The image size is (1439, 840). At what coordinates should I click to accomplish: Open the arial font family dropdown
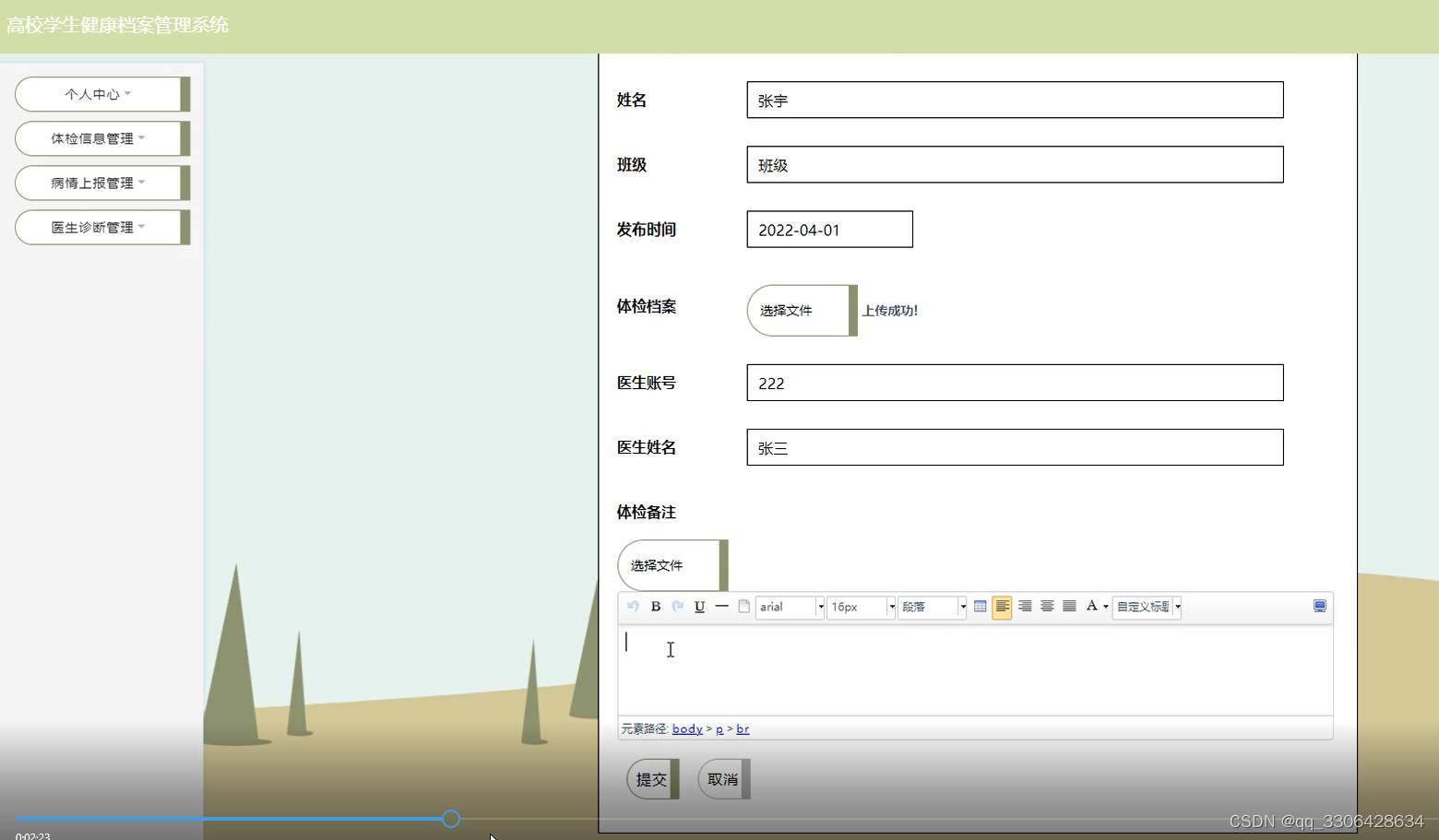(x=790, y=607)
